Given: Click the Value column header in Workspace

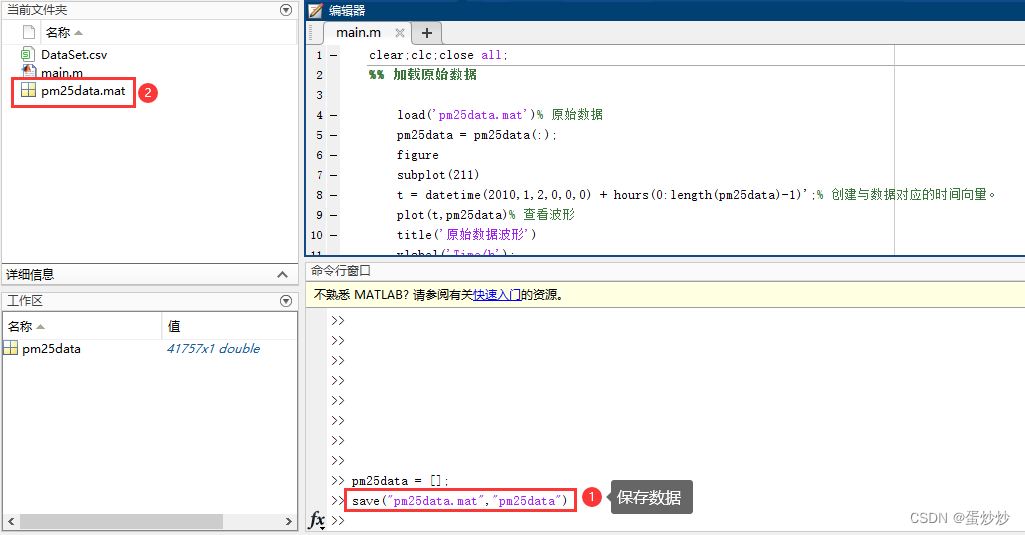Looking at the screenshot, I should [x=174, y=326].
